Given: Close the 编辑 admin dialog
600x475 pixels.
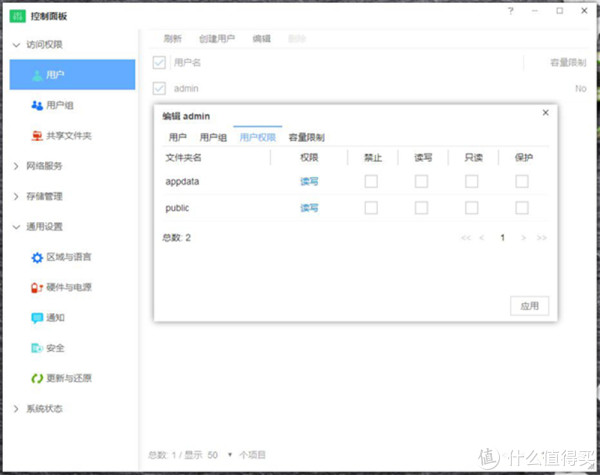Looking at the screenshot, I should pyautogui.click(x=545, y=113).
